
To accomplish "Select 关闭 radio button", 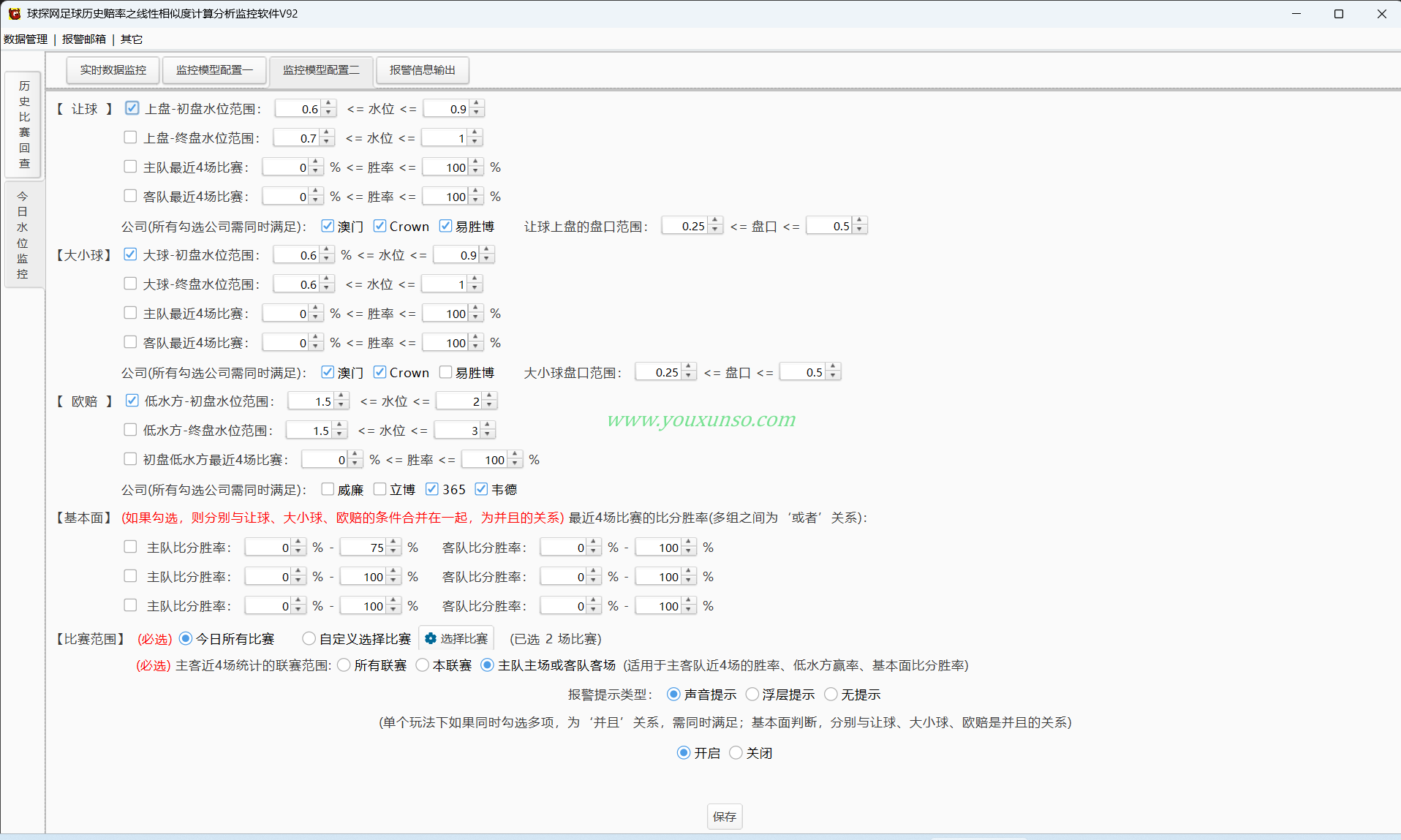I will (736, 753).
